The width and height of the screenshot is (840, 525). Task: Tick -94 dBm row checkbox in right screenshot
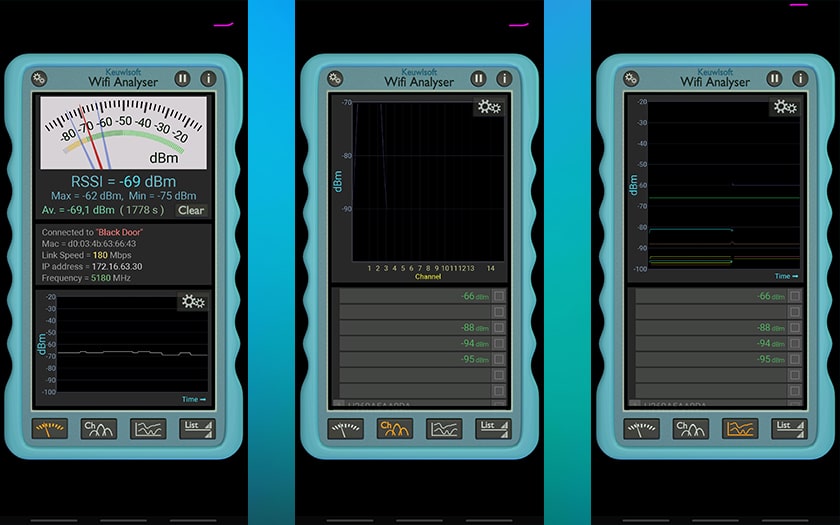coord(795,343)
